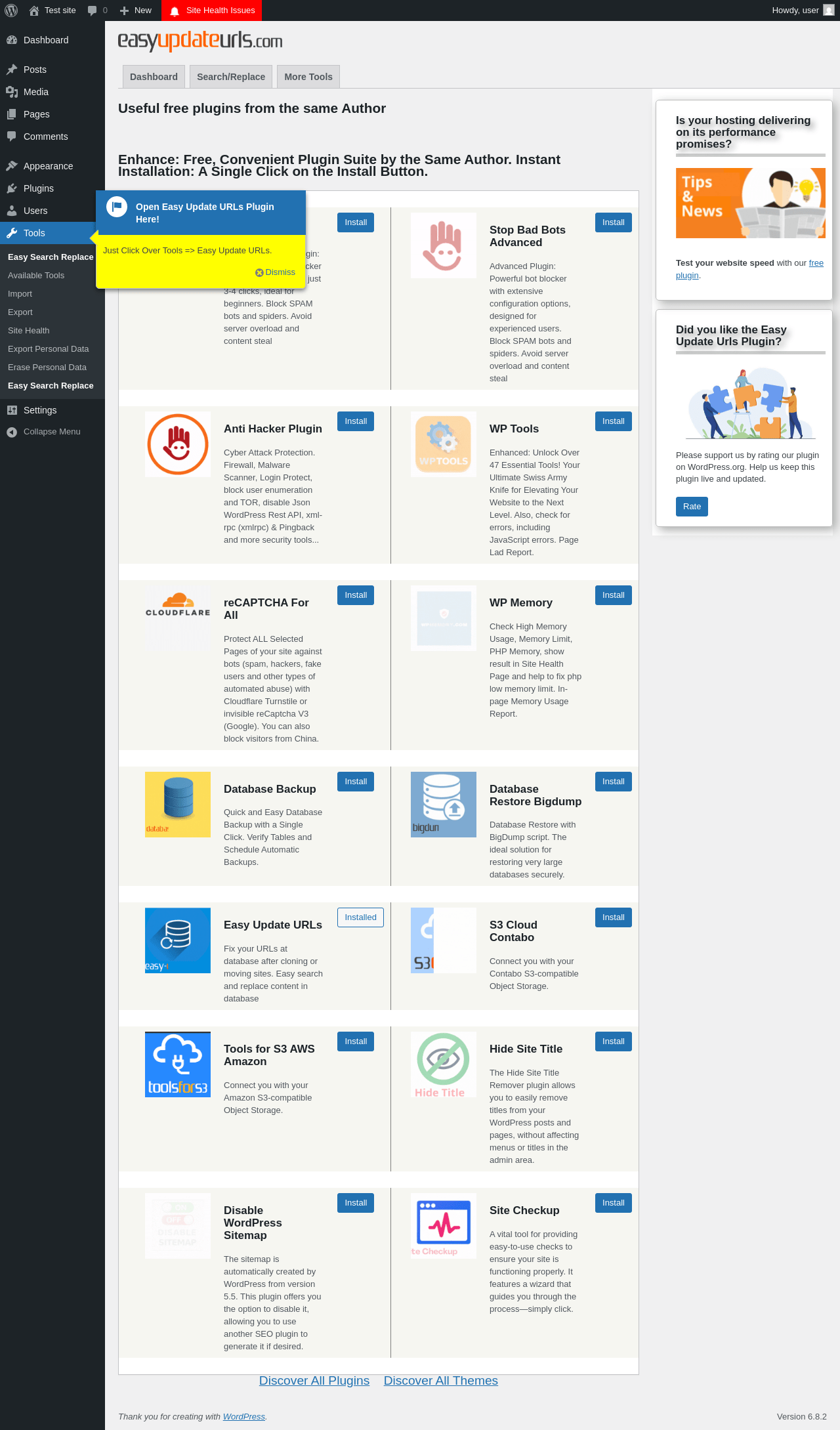This screenshot has height=1430, width=840.
Task: Install reCAPTCHA For All plugin
Action: point(356,595)
